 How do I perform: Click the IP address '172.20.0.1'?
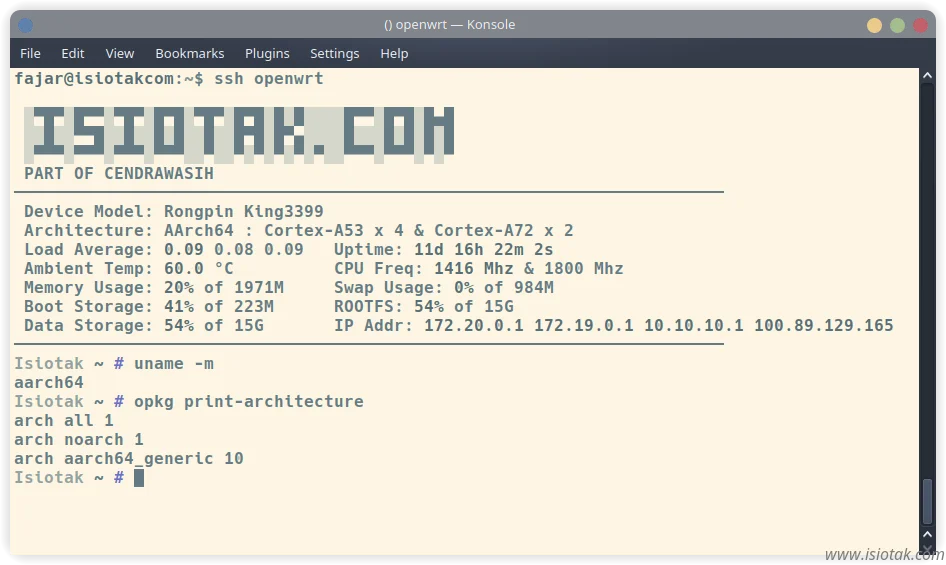474,325
